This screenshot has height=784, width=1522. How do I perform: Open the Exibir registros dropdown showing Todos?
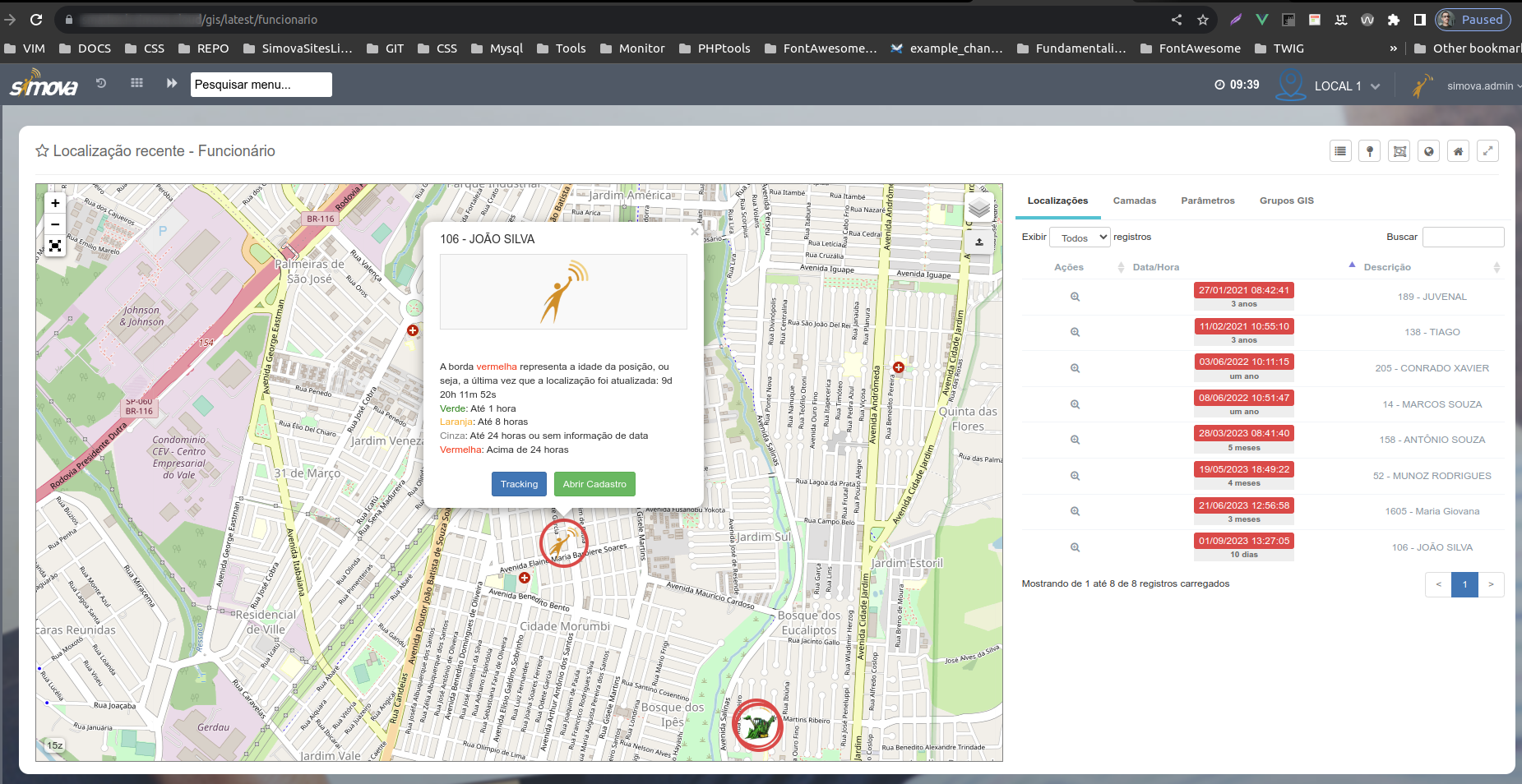coord(1080,238)
